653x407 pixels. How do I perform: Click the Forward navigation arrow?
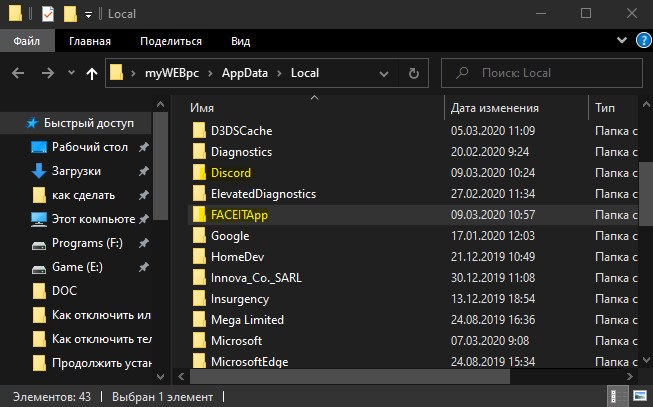coord(48,73)
